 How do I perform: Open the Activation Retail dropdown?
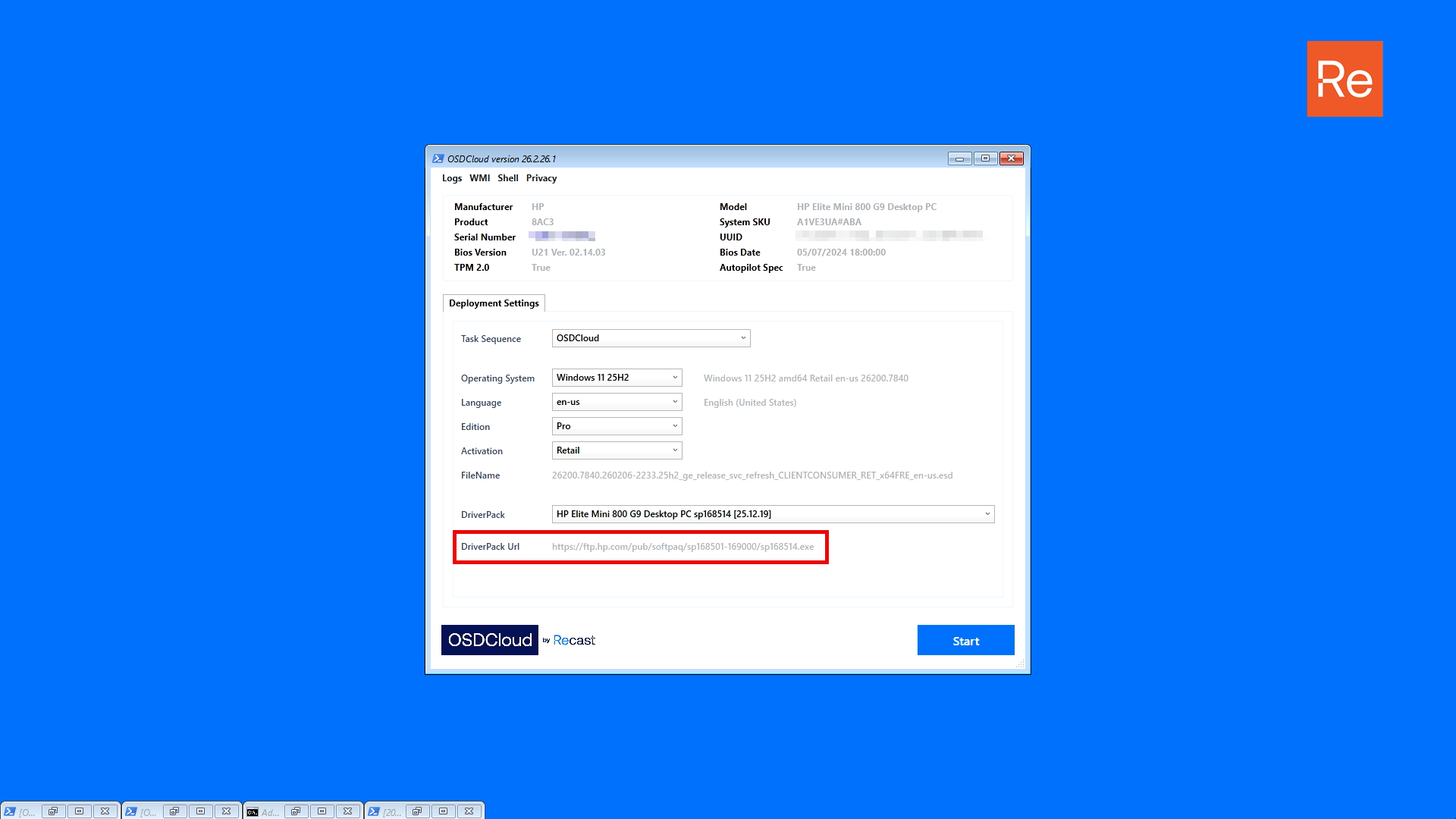[617, 450]
